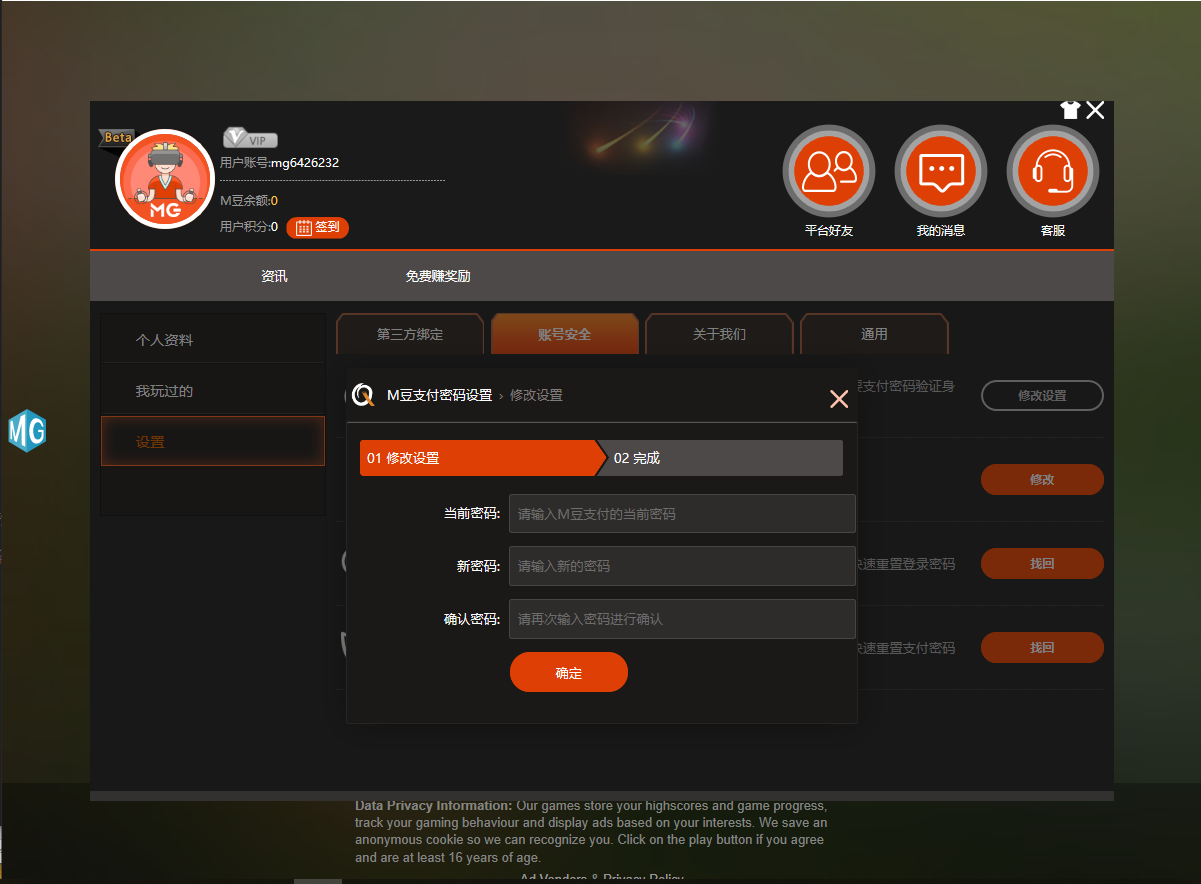Focus the 当前密码 input field

(x=681, y=514)
